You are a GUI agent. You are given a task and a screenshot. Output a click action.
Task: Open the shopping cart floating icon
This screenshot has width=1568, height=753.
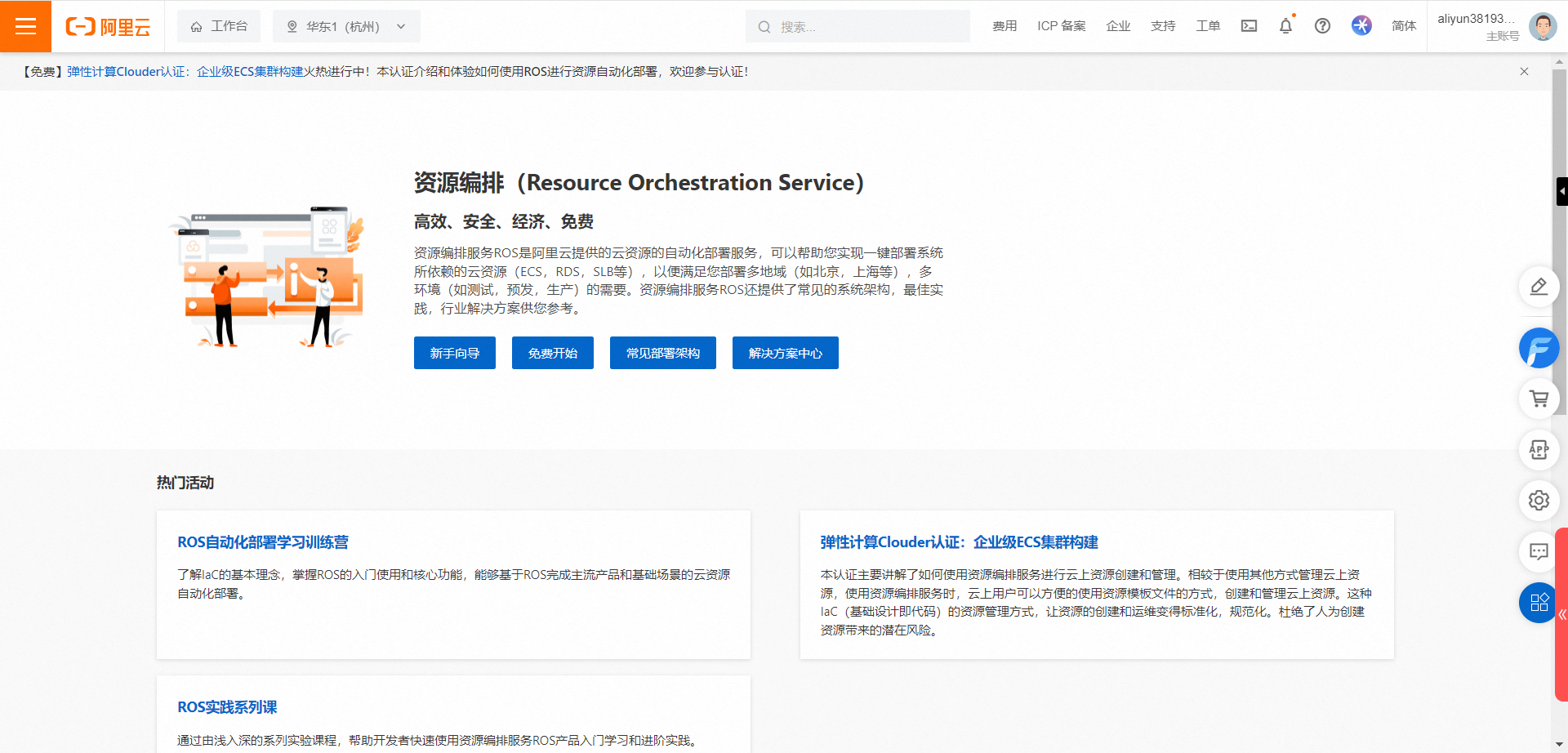click(1539, 399)
